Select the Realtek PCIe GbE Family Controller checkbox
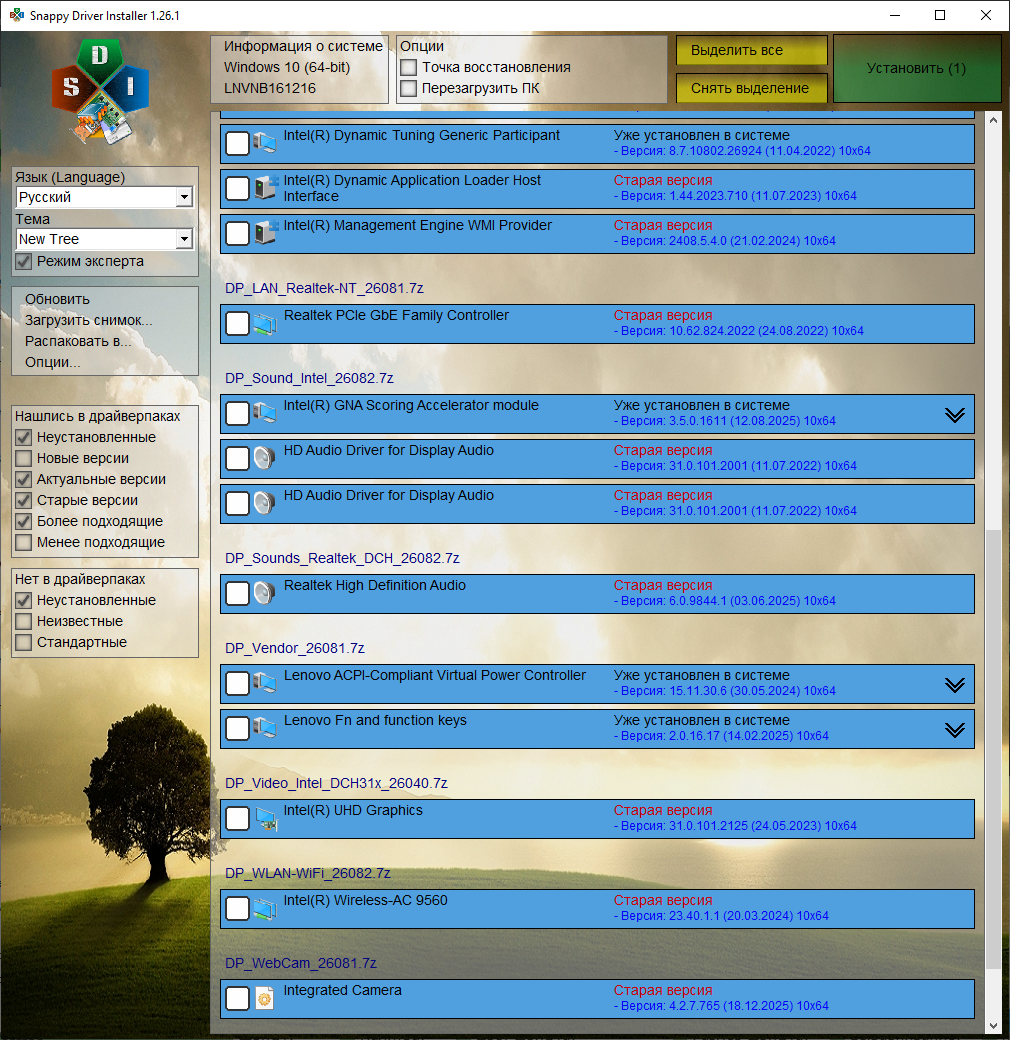 (x=237, y=324)
